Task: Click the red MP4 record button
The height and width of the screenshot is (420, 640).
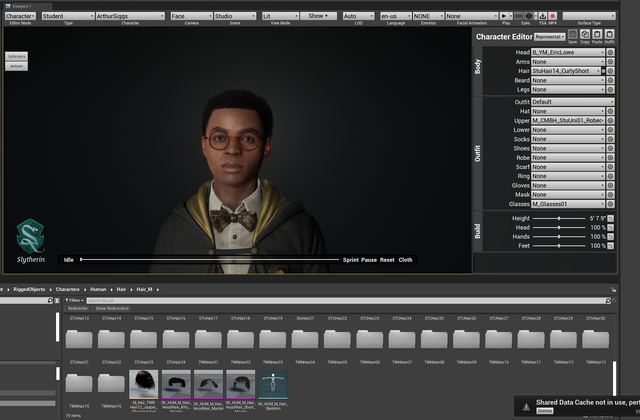Action: 553,16
